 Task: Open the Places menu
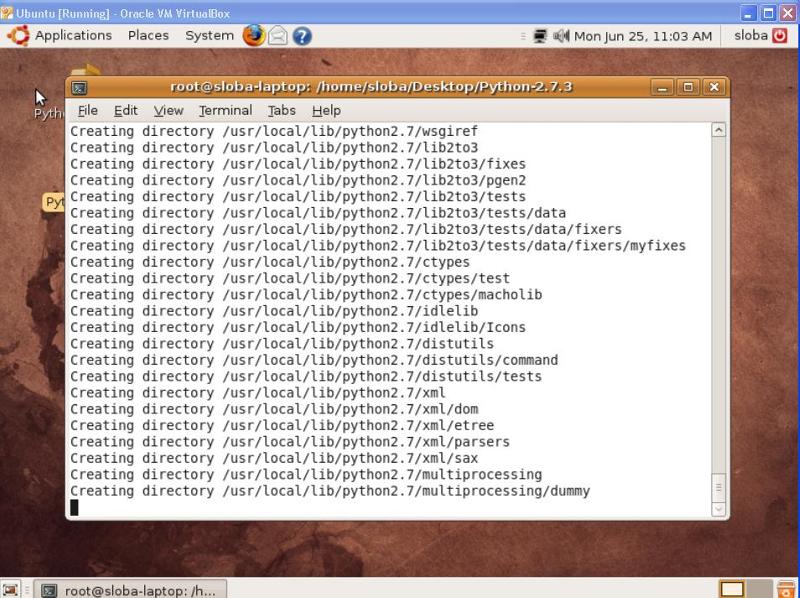[148, 36]
